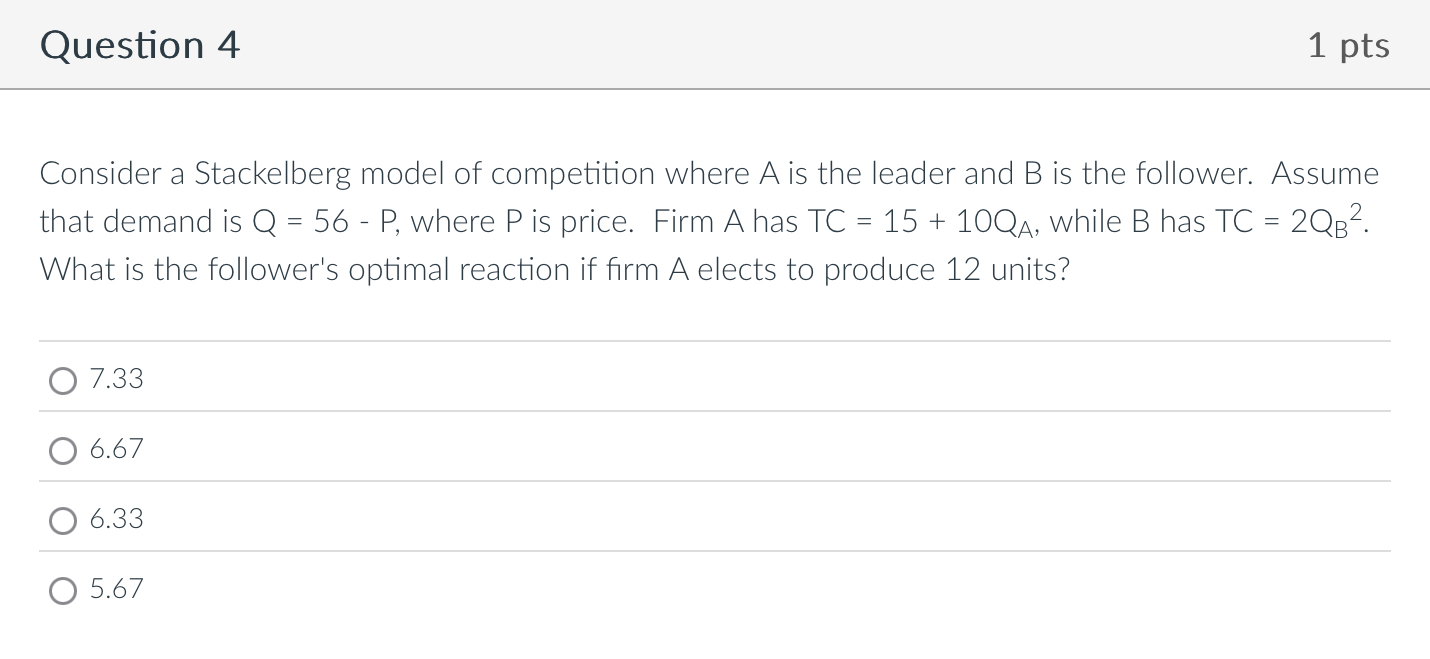Select the 7.33 radio button

click(63, 380)
